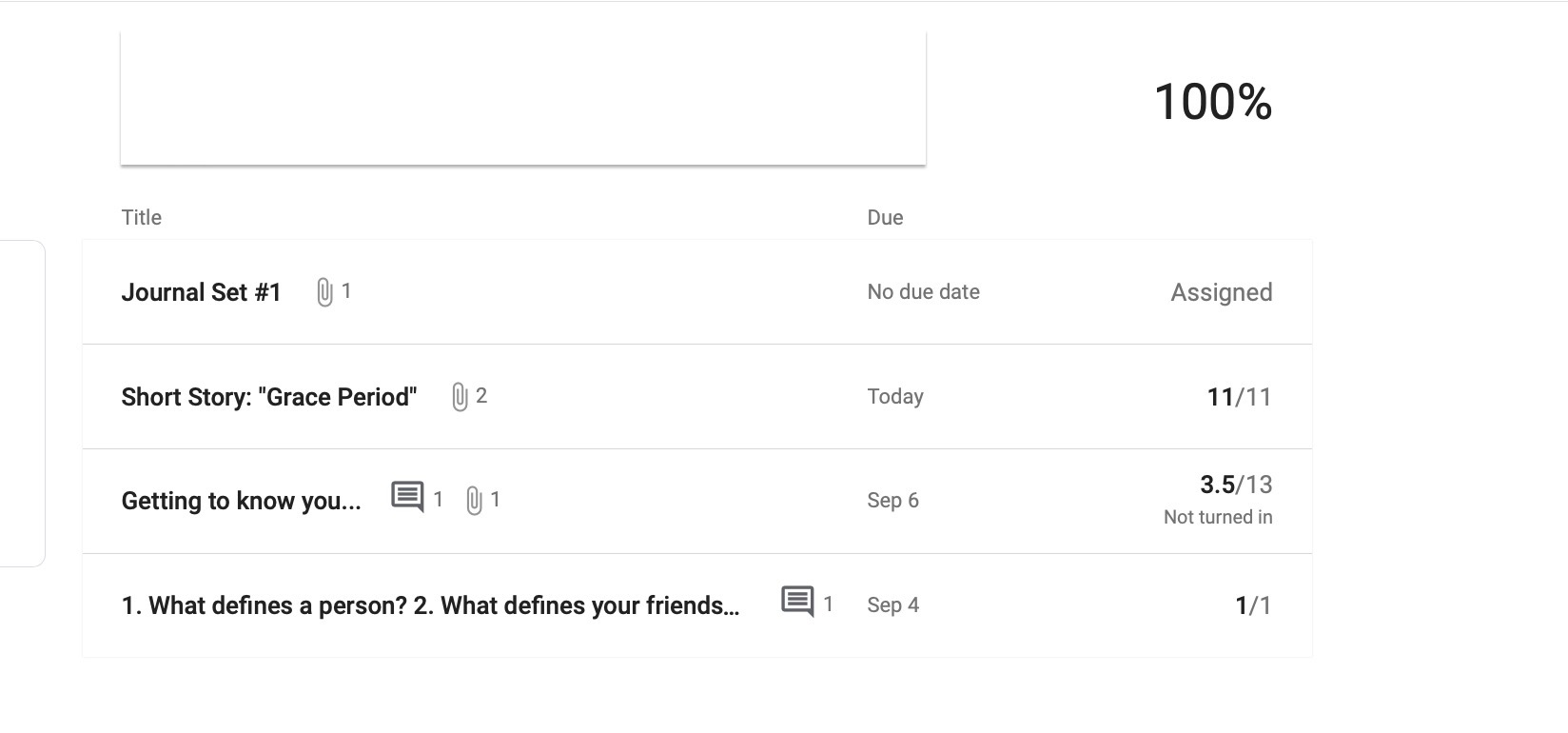Click the Assigned status for Journal Set #1
The height and width of the screenshot is (733, 1568).
(1221, 292)
